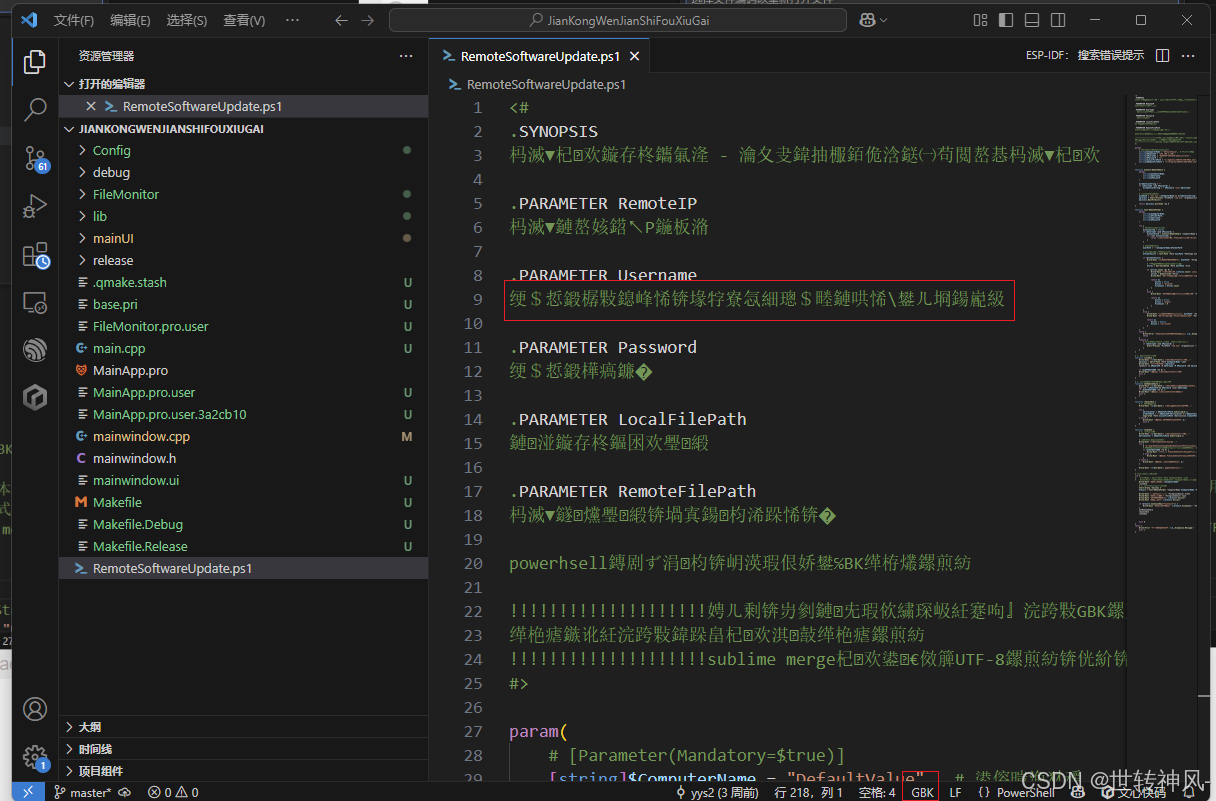This screenshot has width=1216, height=801.
Task: Open Source Control view with 61 badge
Action: click(35, 158)
